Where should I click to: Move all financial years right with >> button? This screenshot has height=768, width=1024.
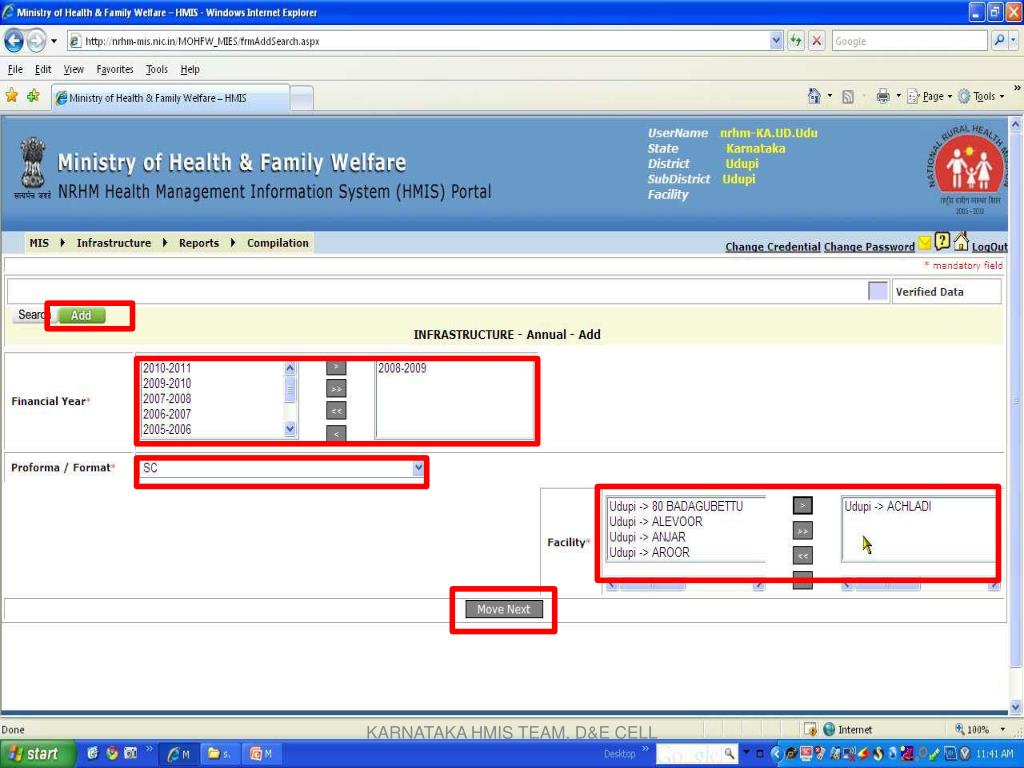pos(336,389)
